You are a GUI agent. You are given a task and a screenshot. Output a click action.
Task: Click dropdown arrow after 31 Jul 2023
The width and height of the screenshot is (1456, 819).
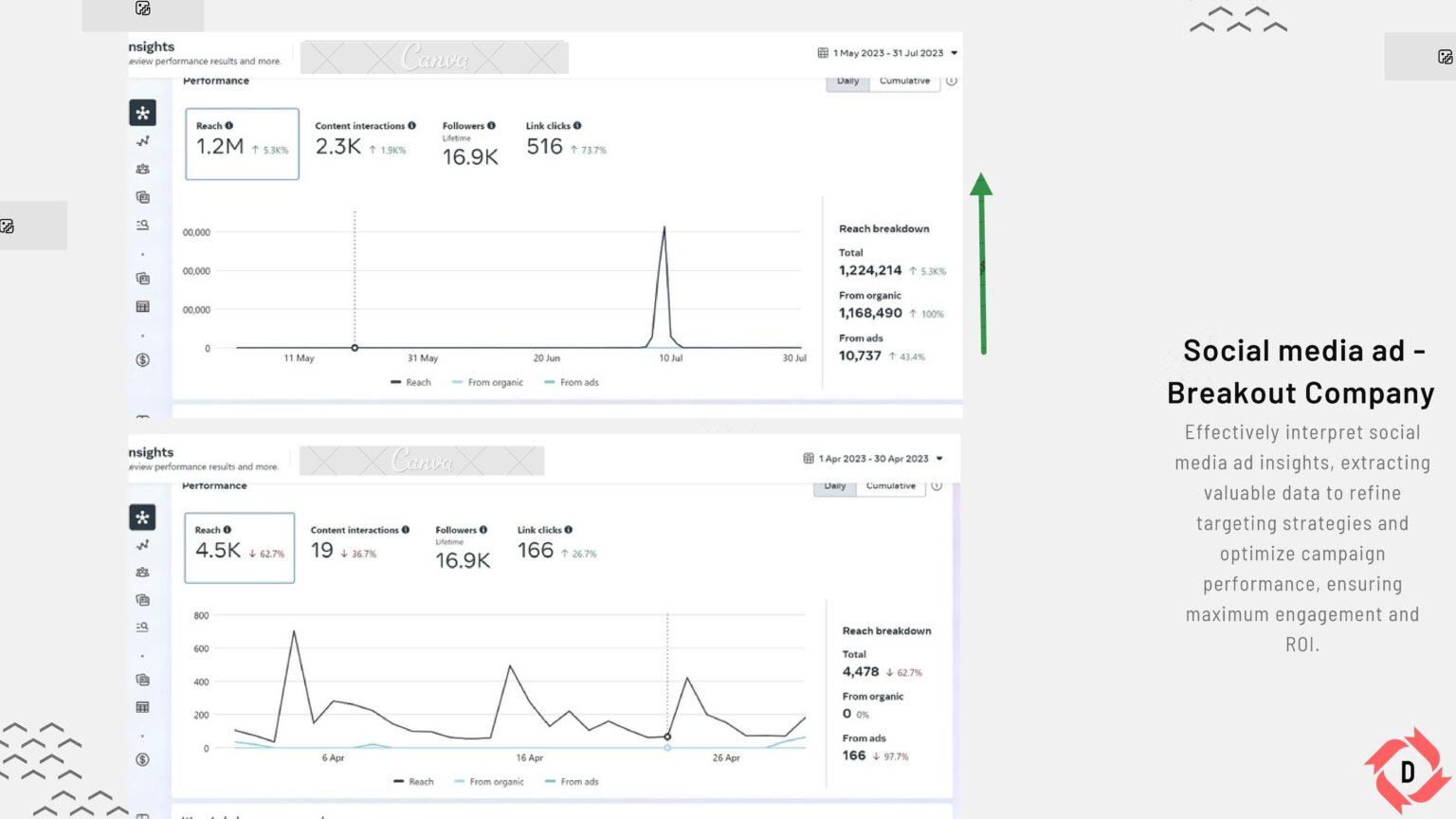(x=955, y=53)
